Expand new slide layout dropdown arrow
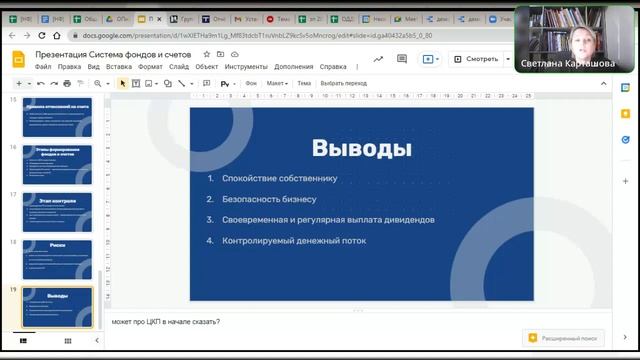This screenshot has width=640, height=360. coord(29,84)
